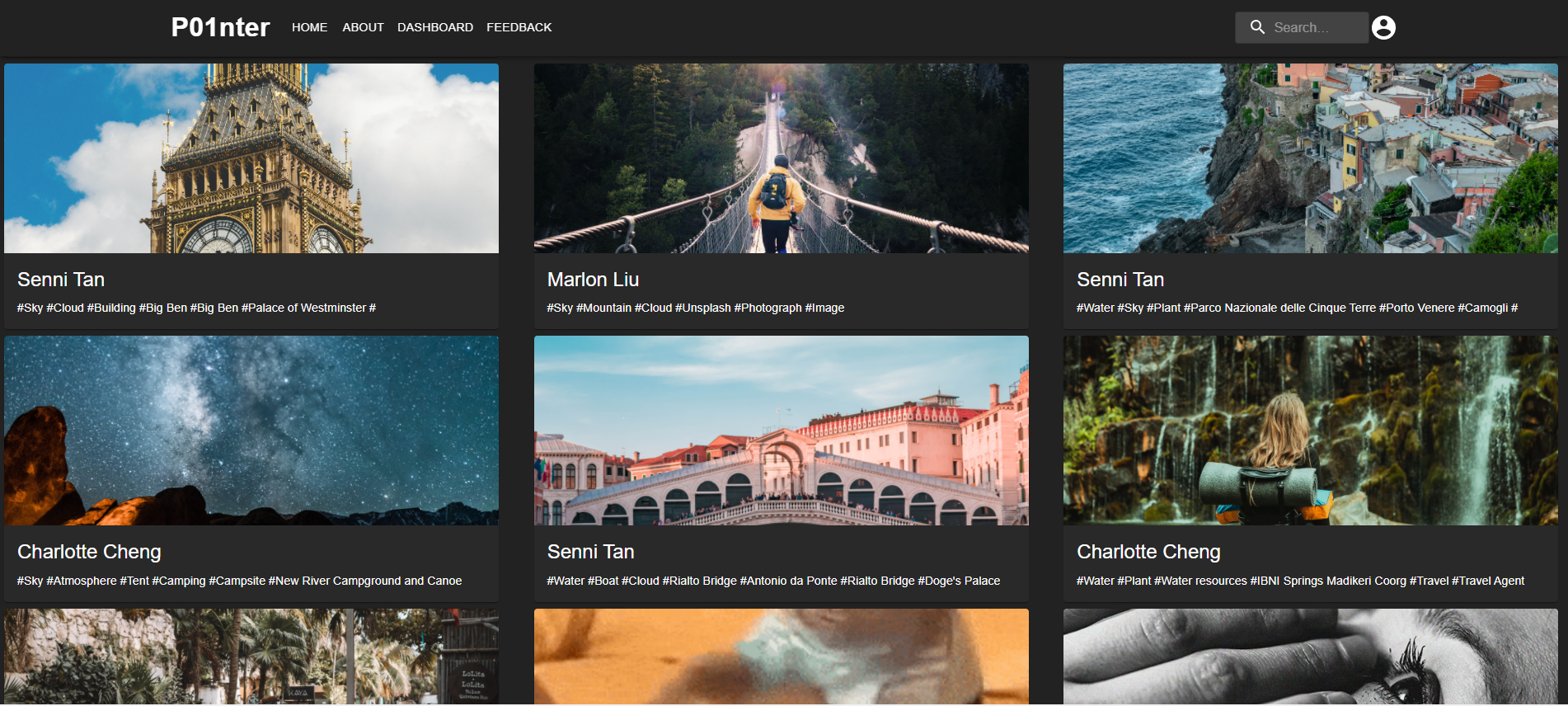Click #IBNI Springs Madikeri Coorg tag
The height and width of the screenshot is (706, 1568).
(1328, 581)
